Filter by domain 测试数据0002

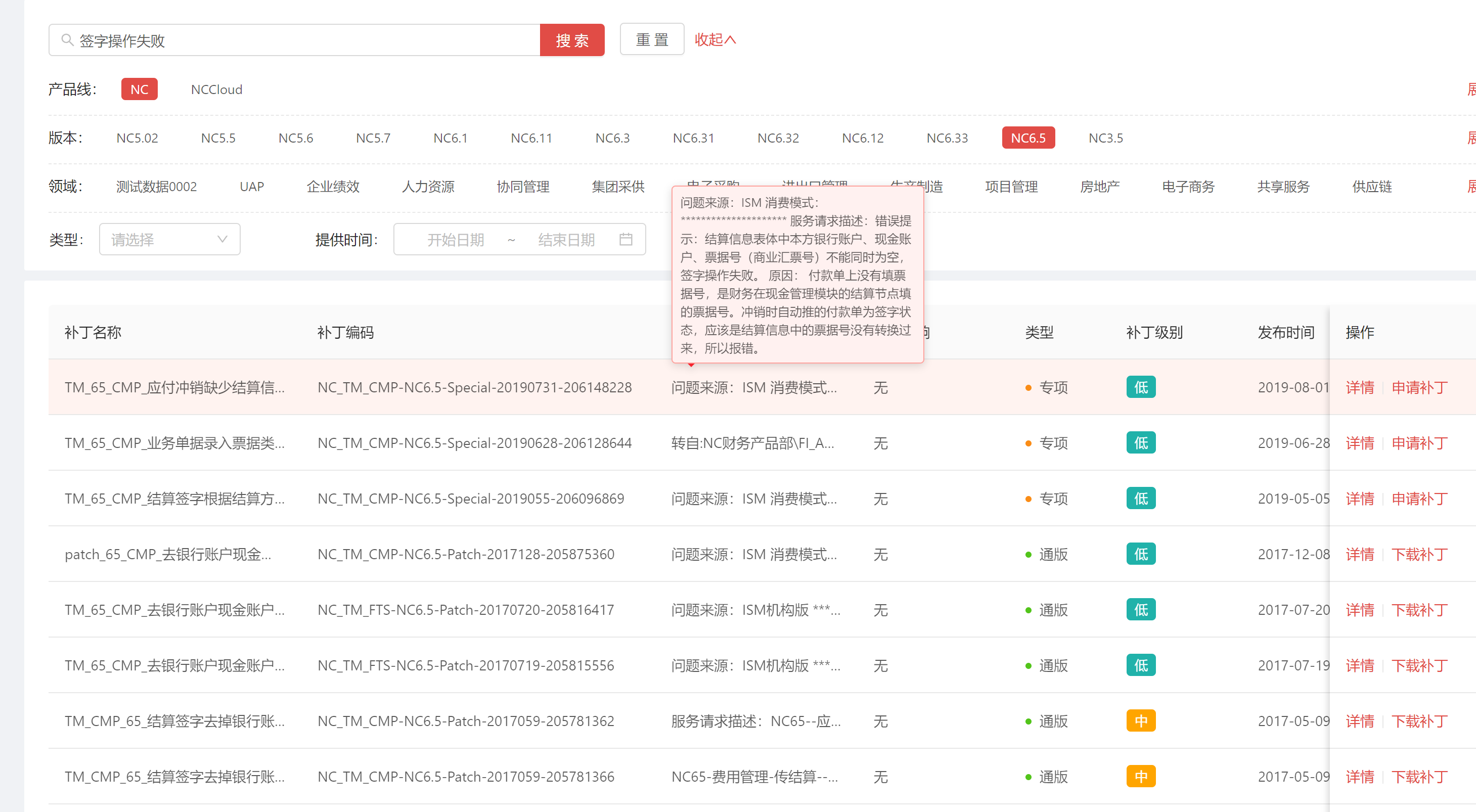[x=156, y=187]
